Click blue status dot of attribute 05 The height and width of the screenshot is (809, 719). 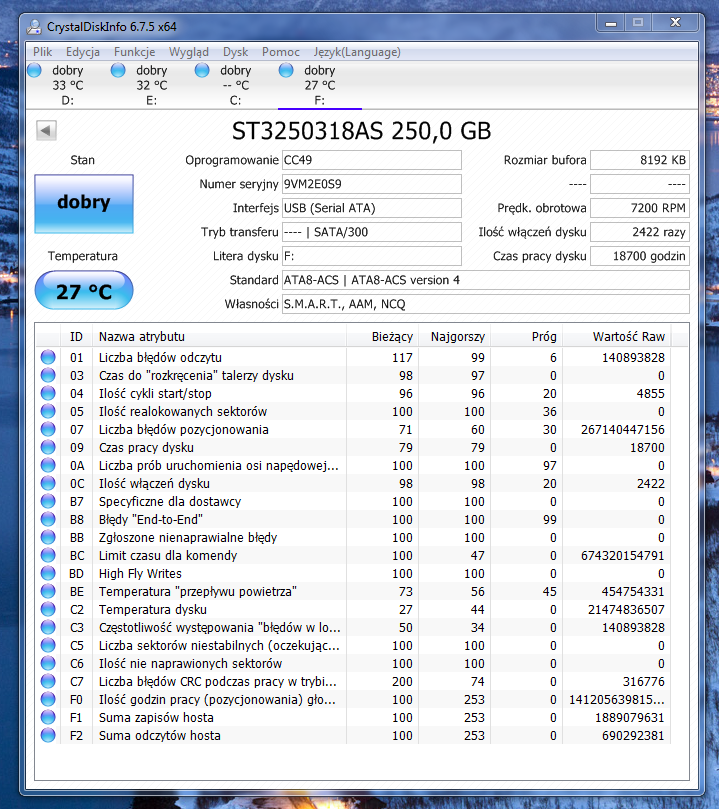tap(48, 411)
